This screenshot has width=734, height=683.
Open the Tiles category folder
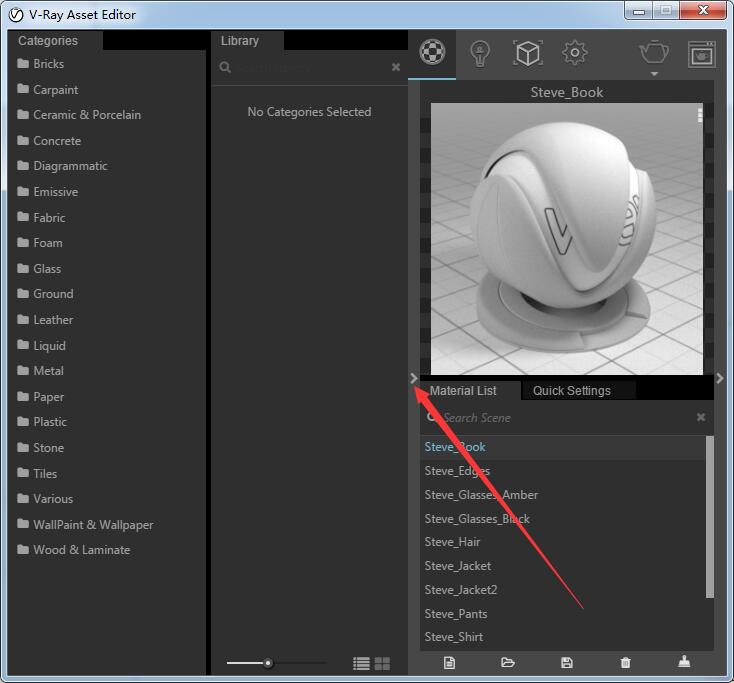pyautogui.click(x=37, y=473)
